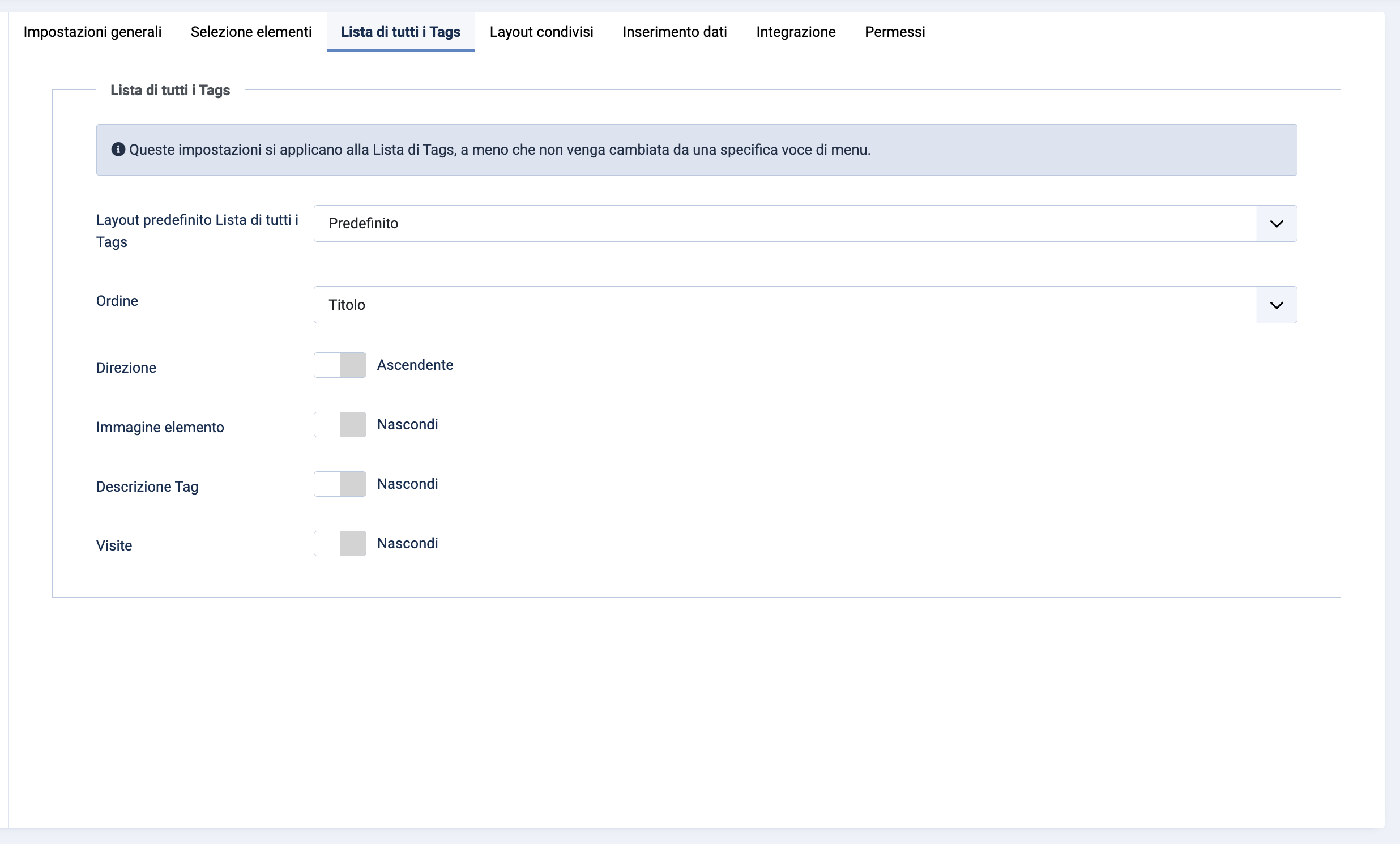Open the Impostazioni generali tab
This screenshot has width=1400, height=844.
(x=93, y=32)
